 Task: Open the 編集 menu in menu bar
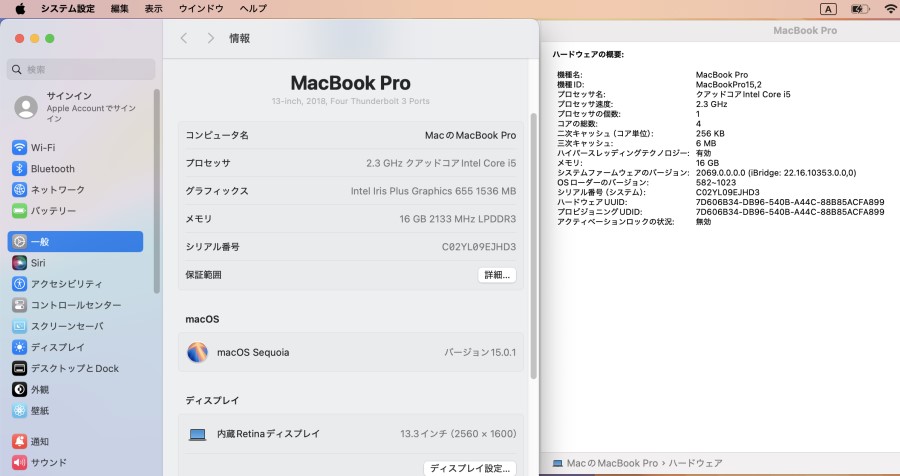pos(119,9)
